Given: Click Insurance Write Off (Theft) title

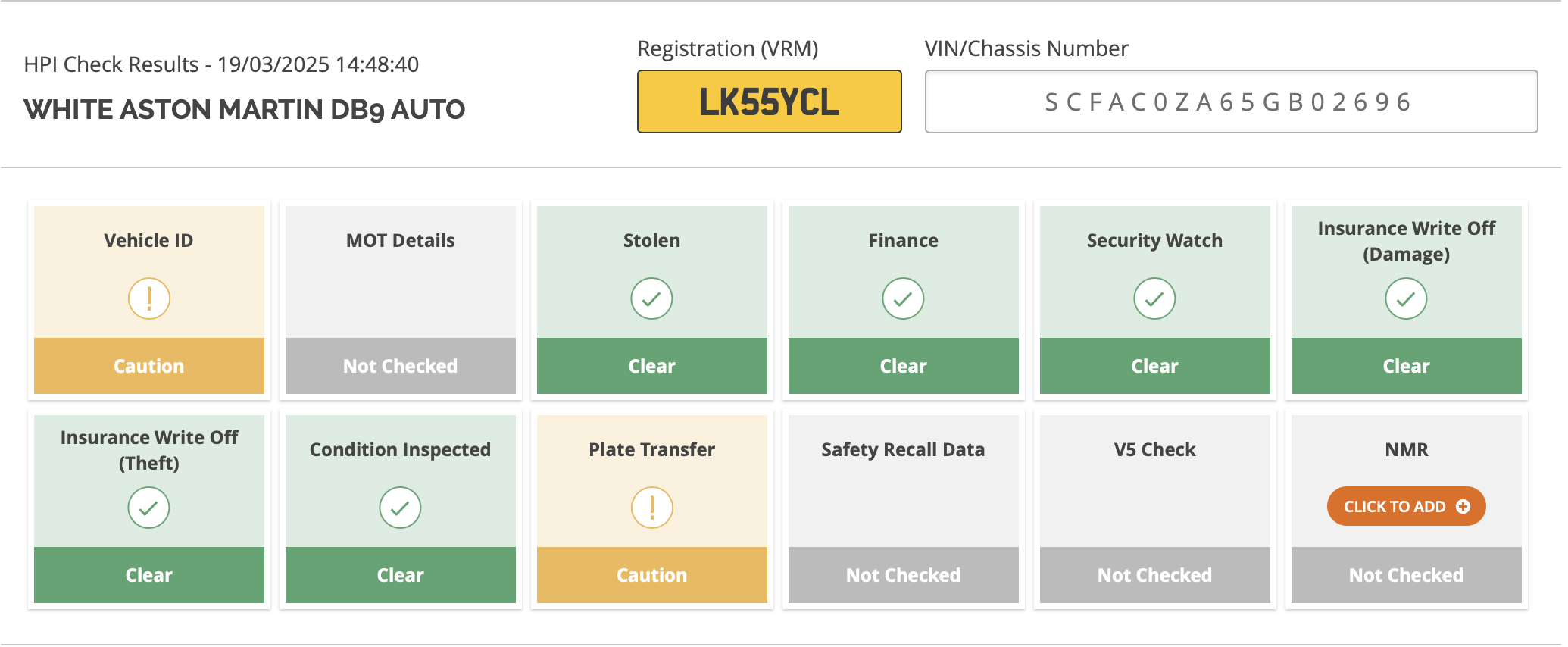Looking at the screenshot, I should (x=149, y=450).
